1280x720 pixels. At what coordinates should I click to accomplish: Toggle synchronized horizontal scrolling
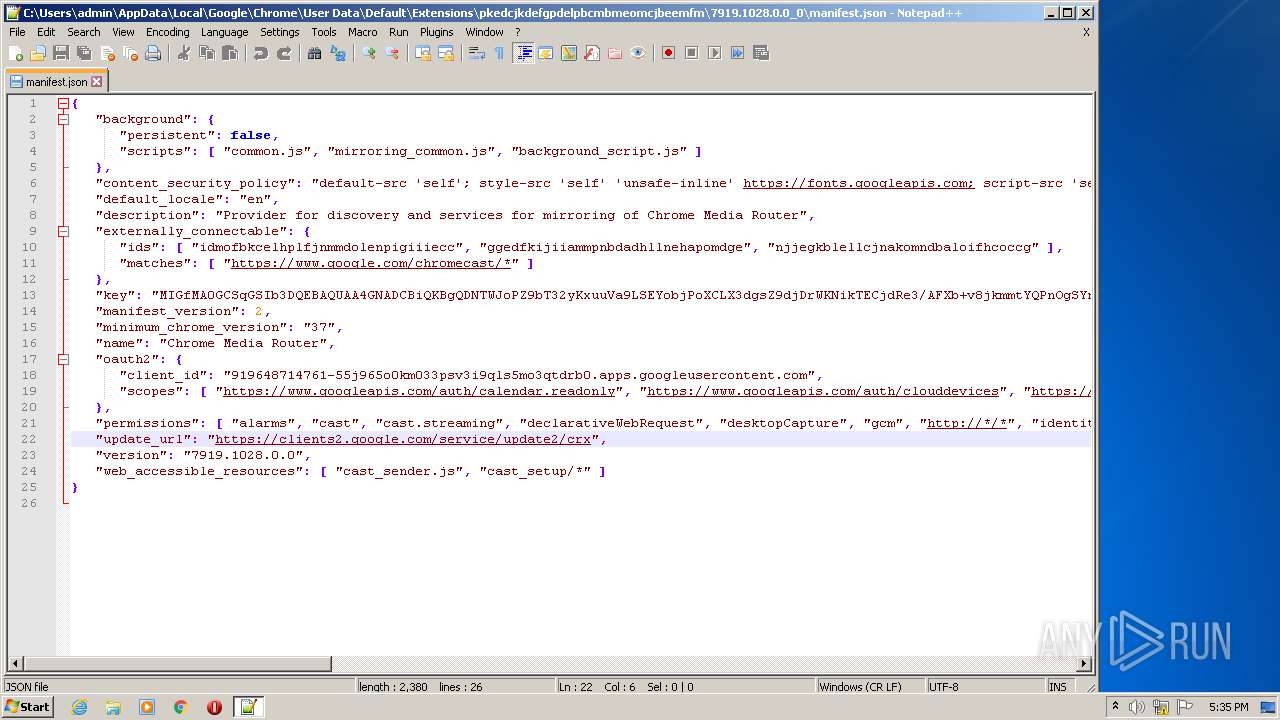coord(446,53)
